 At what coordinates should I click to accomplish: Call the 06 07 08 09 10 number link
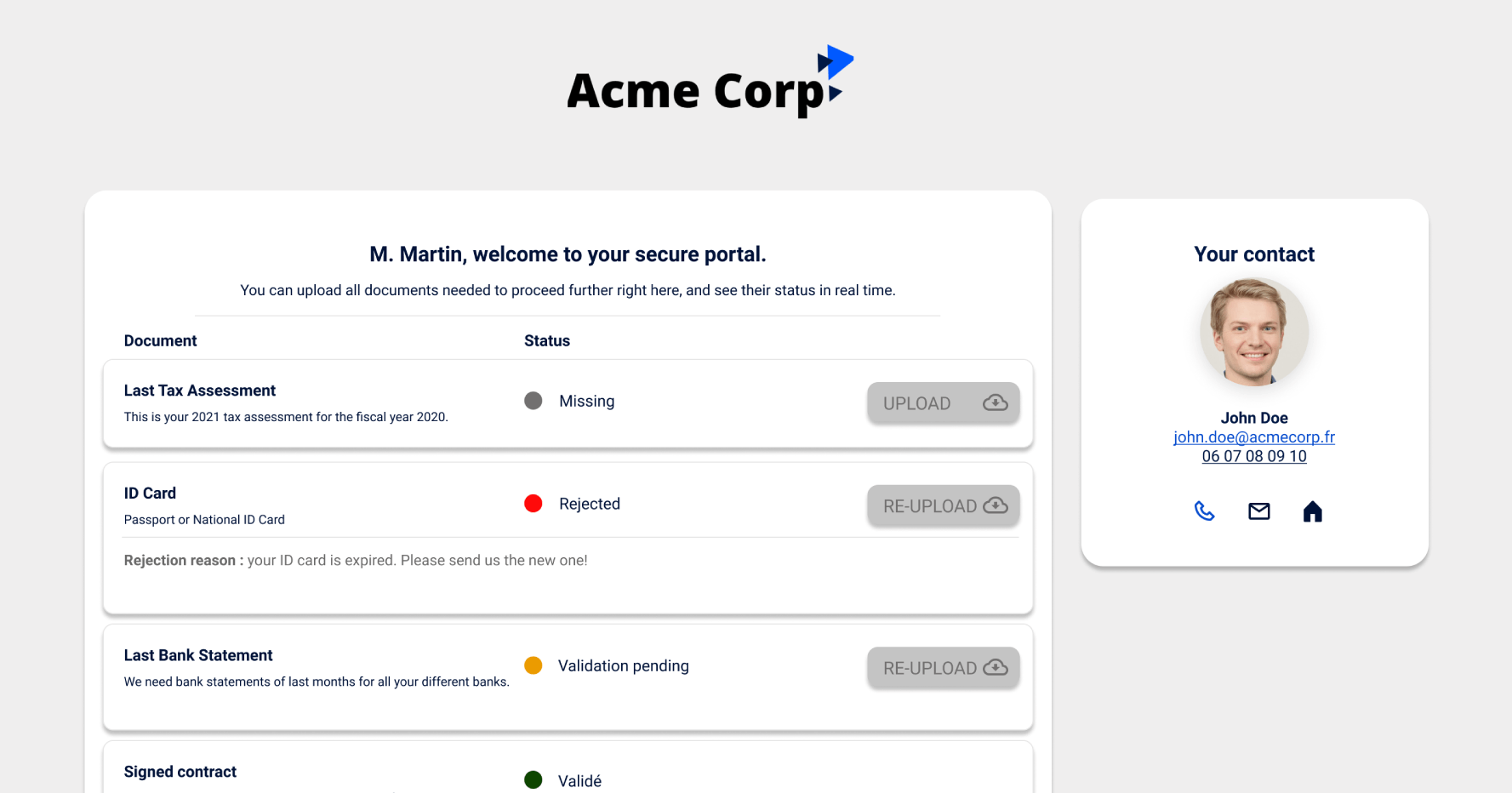(x=1253, y=457)
